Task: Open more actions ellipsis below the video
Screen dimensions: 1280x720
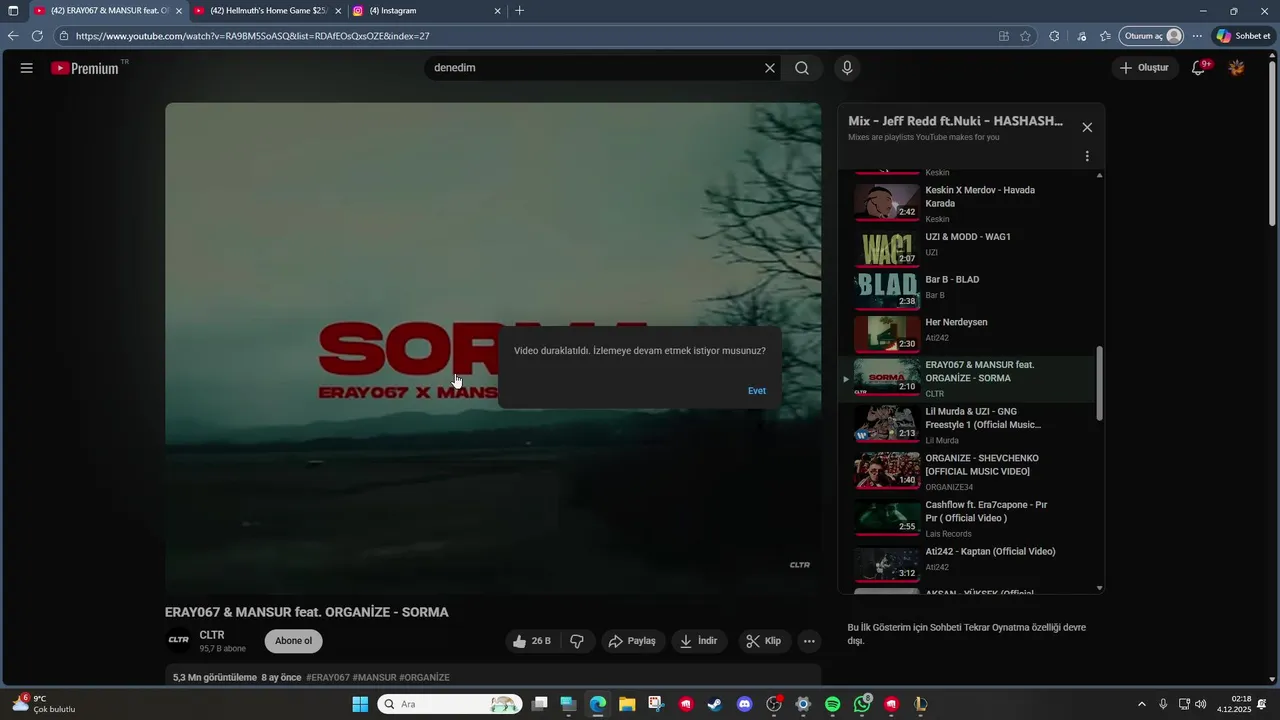Action: coord(810,641)
